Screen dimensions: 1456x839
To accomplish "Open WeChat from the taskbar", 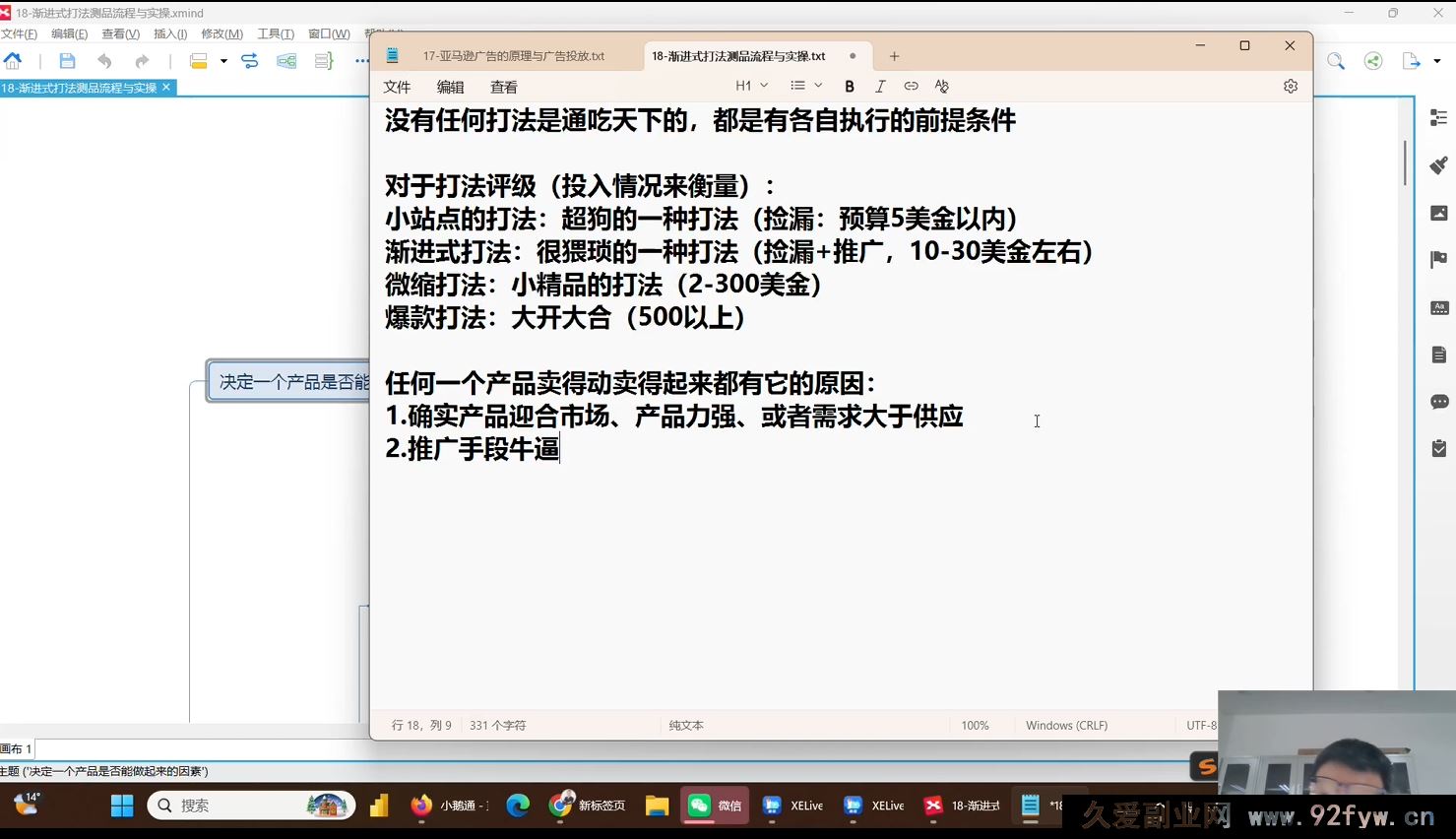I will coord(714,806).
